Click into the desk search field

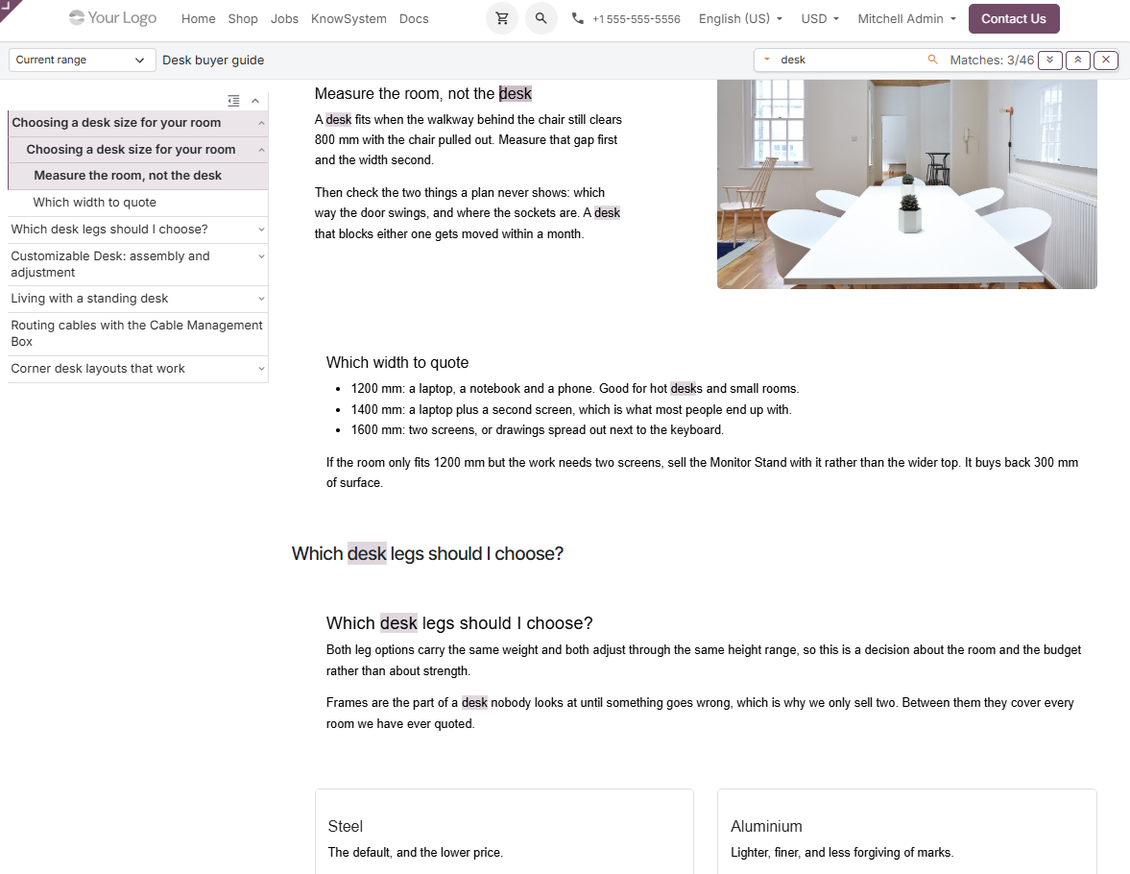coord(850,60)
